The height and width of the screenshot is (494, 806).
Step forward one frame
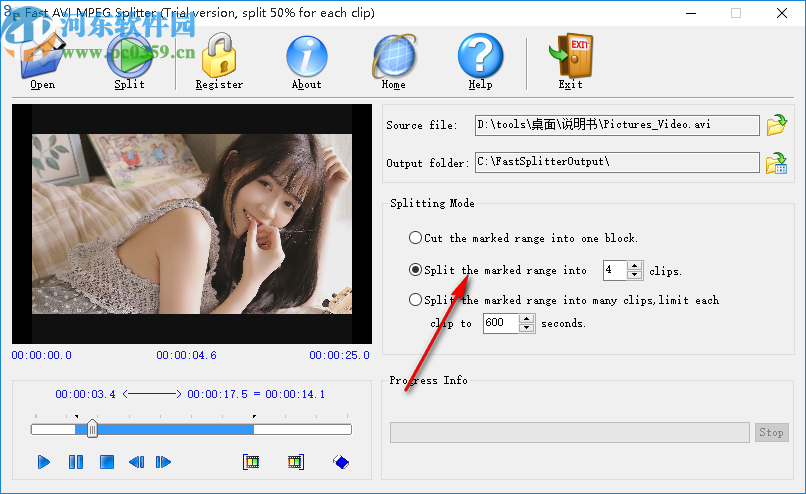click(x=163, y=462)
